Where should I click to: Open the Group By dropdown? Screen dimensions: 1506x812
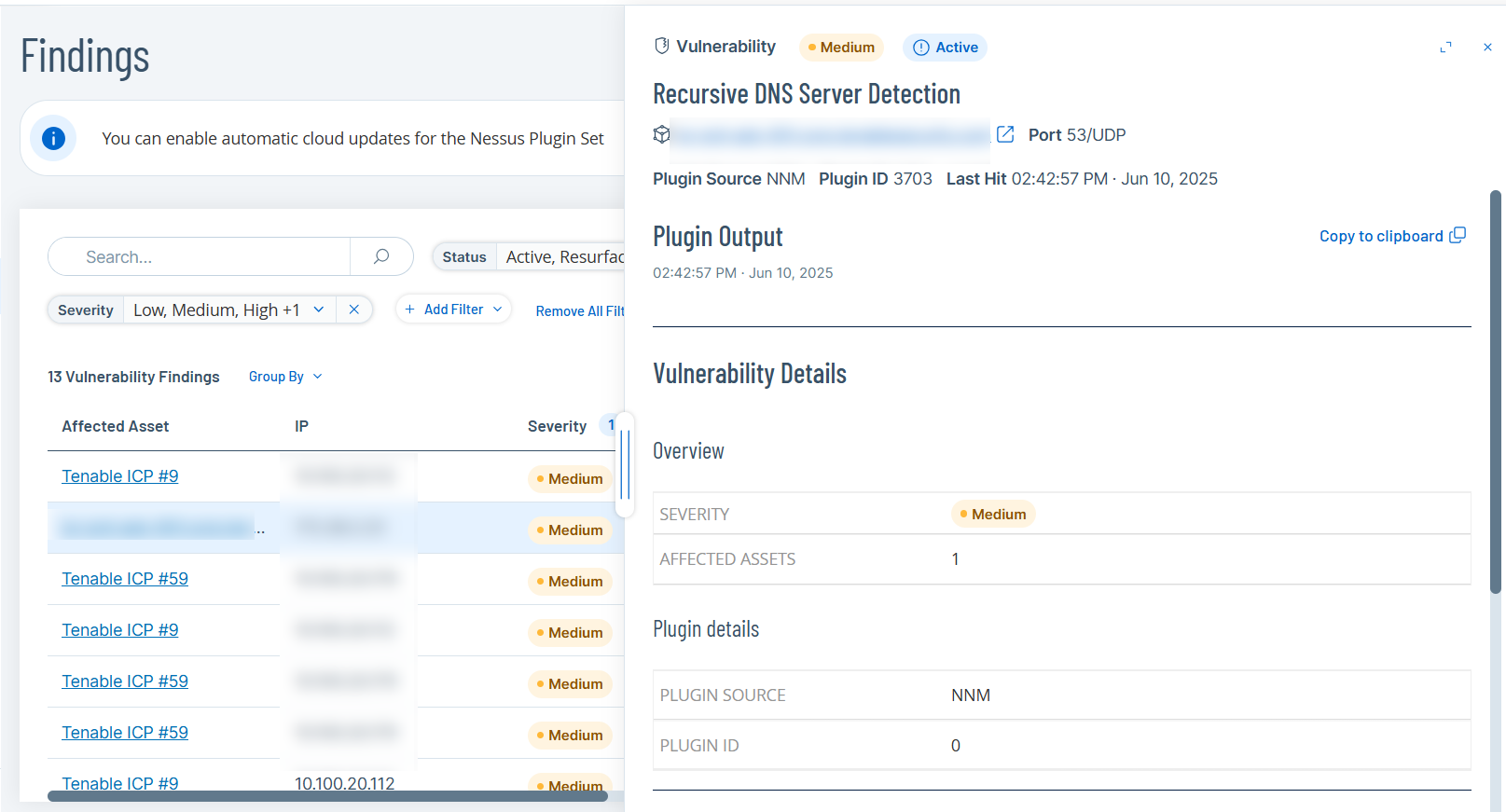[x=285, y=377]
